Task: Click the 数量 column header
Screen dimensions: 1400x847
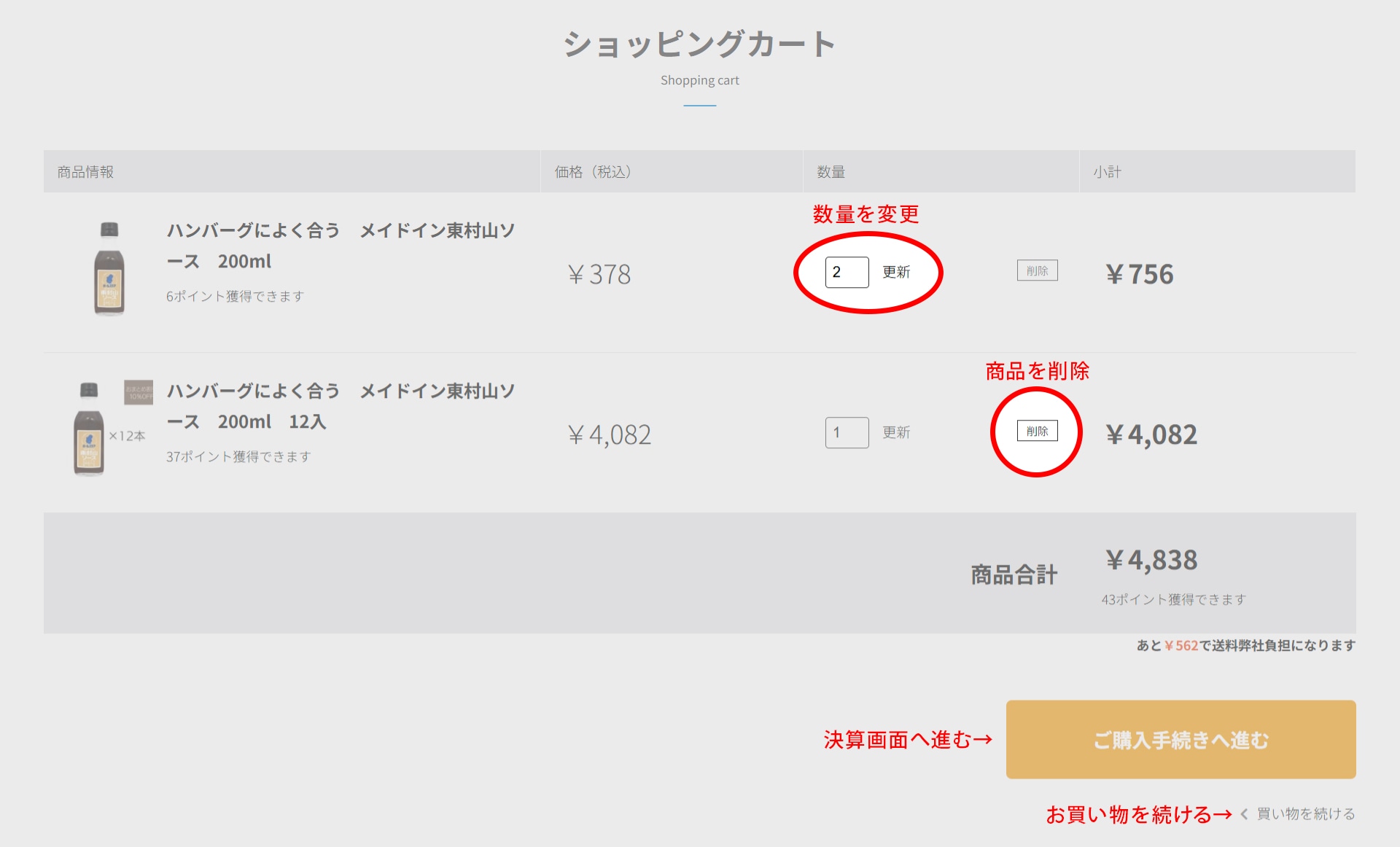Action: tap(831, 172)
